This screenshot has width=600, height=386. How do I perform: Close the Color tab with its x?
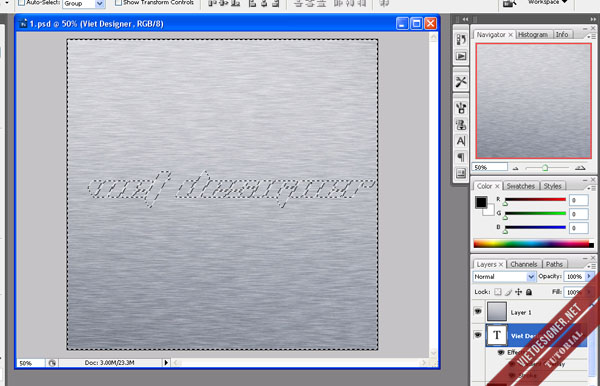(x=497, y=186)
